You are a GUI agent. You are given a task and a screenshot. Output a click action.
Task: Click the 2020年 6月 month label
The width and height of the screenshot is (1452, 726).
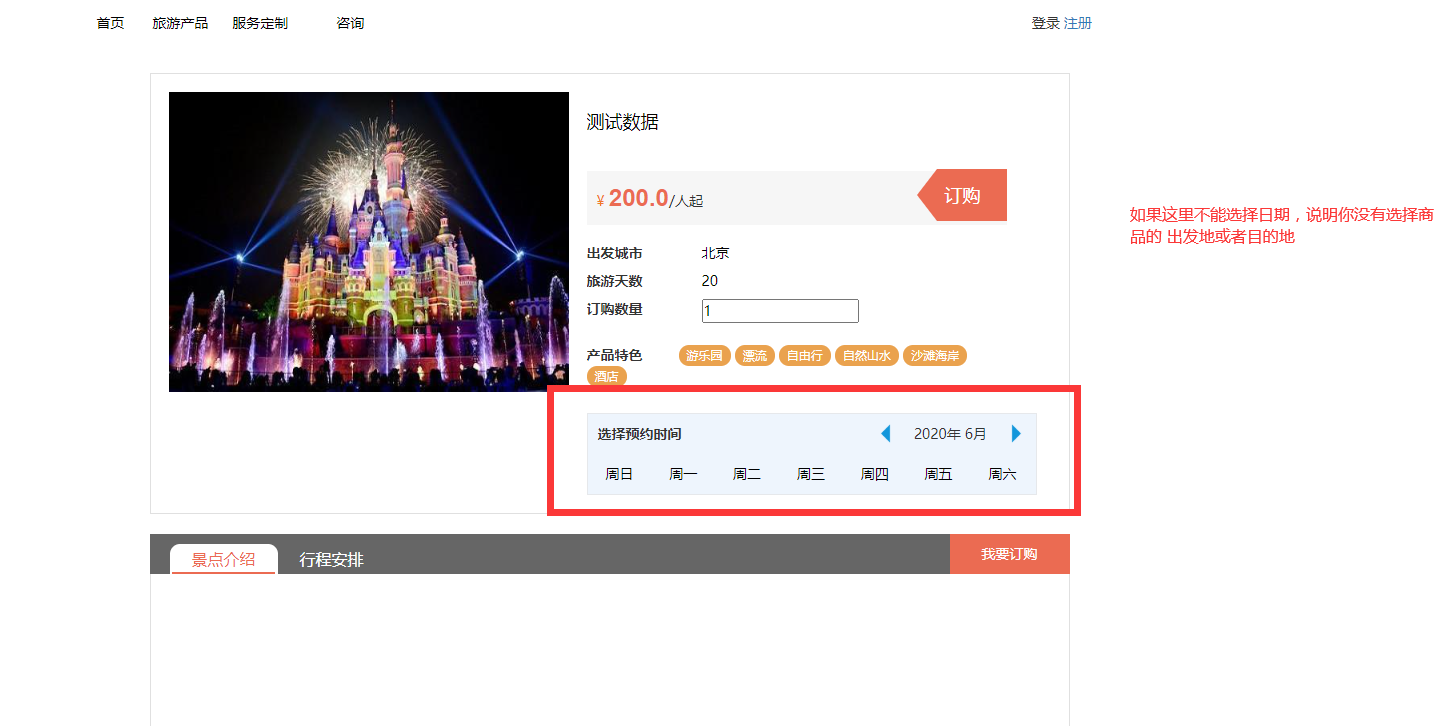(950, 434)
